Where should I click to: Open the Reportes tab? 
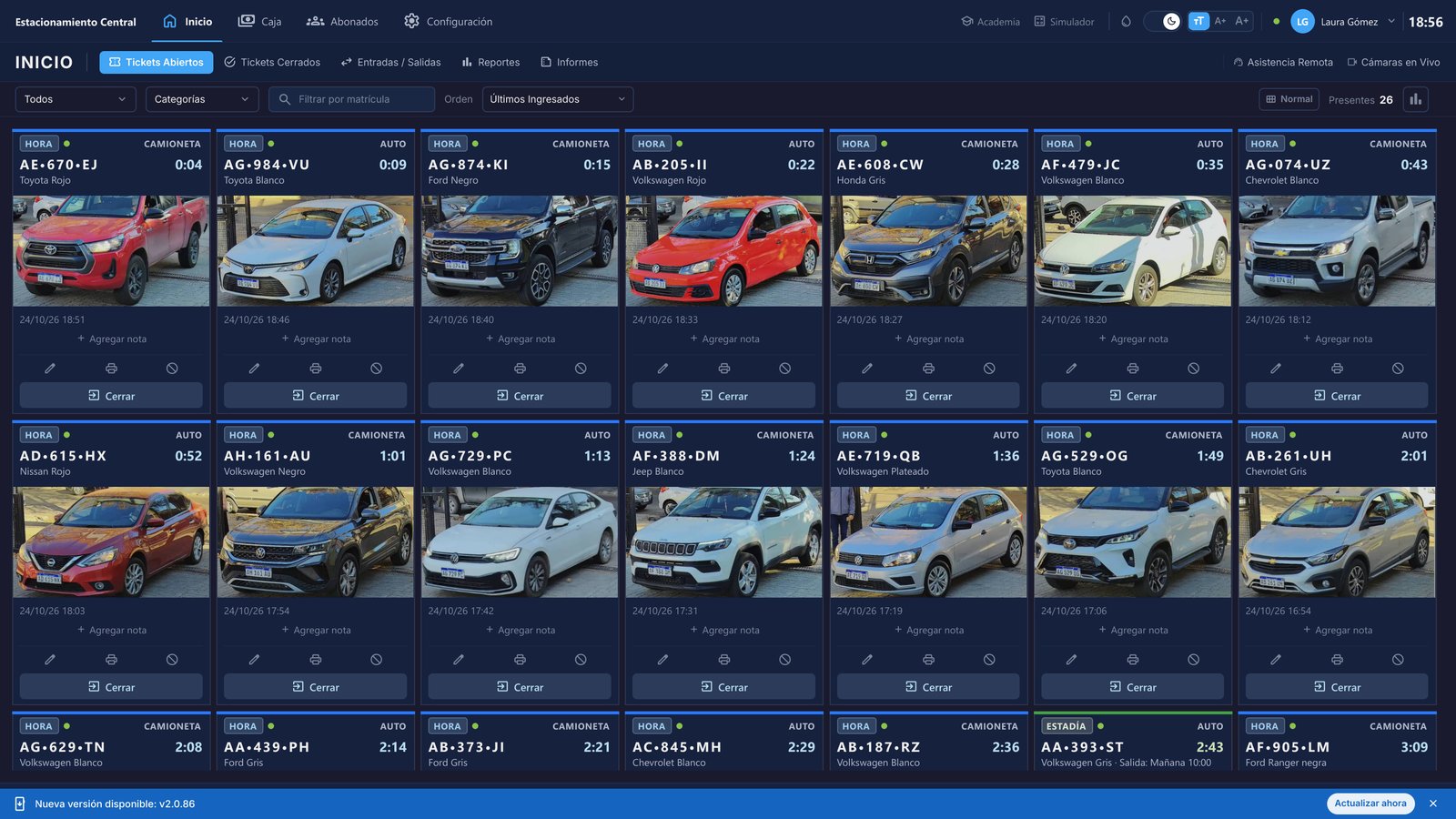(x=490, y=63)
